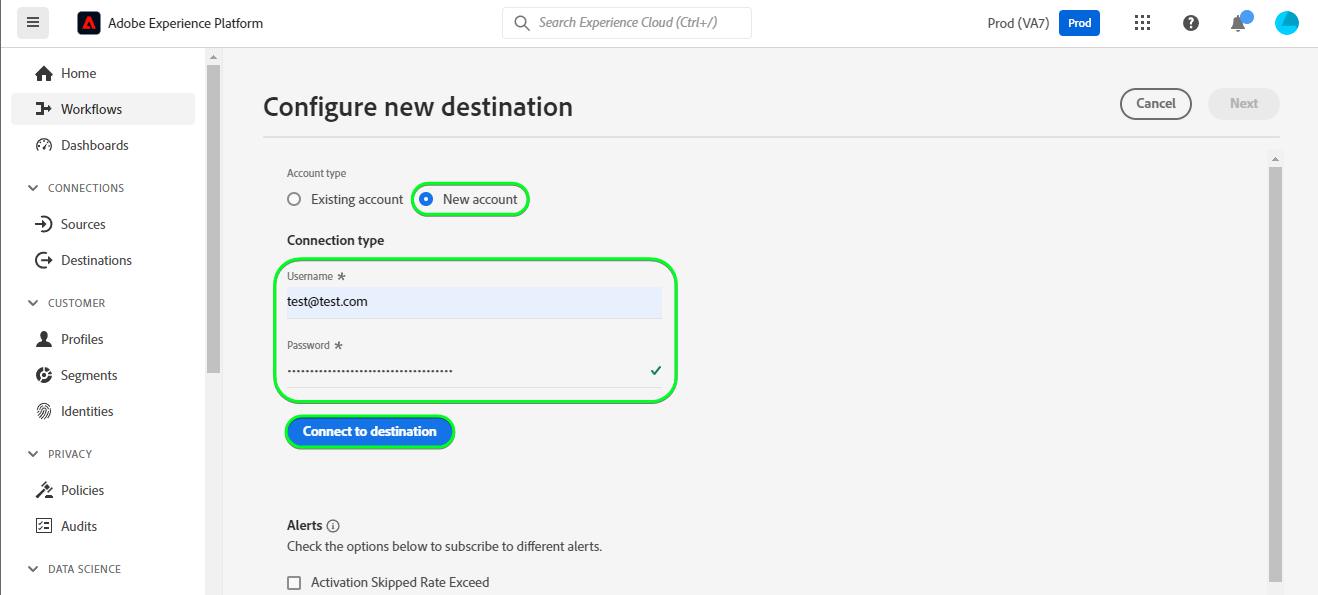Image resolution: width=1318 pixels, height=595 pixels.
Task: Open the app switcher grid icon
Action: click(1143, 23)
